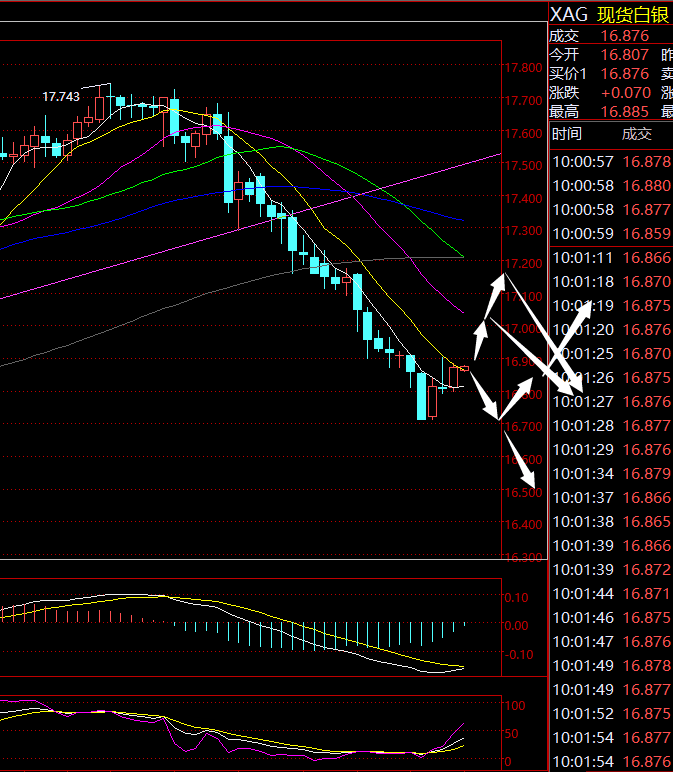This screenshot has height=772, width=673.
Task: Click the 0.00 label on the MACD axis
Action: (516, 626)
